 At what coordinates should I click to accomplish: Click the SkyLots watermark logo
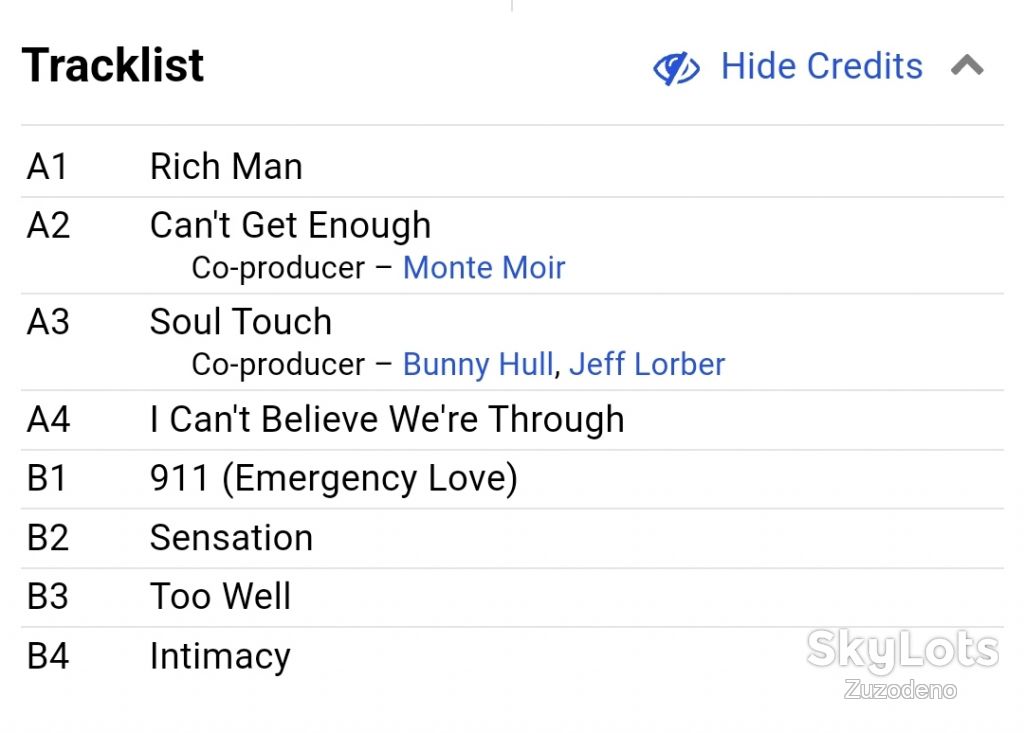[903, 649]
